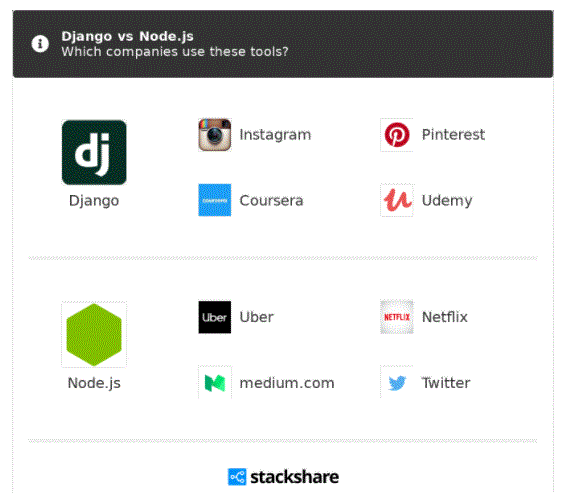Open the stackshare logo link

283,477
